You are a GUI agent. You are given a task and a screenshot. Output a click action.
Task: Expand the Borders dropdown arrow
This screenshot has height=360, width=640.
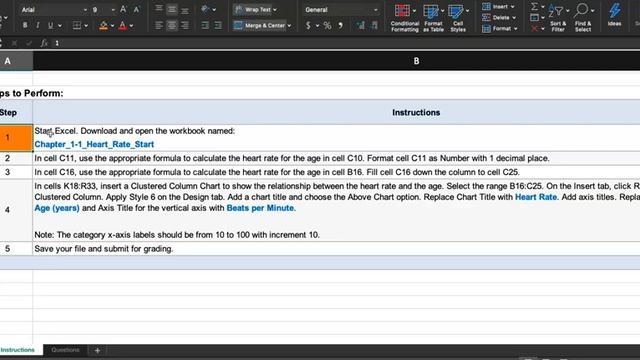tap(86, 26)
